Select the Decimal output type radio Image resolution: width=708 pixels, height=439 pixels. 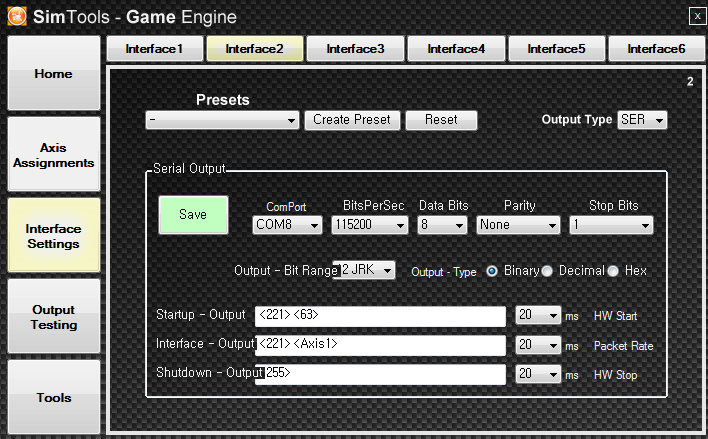(547, 271)
